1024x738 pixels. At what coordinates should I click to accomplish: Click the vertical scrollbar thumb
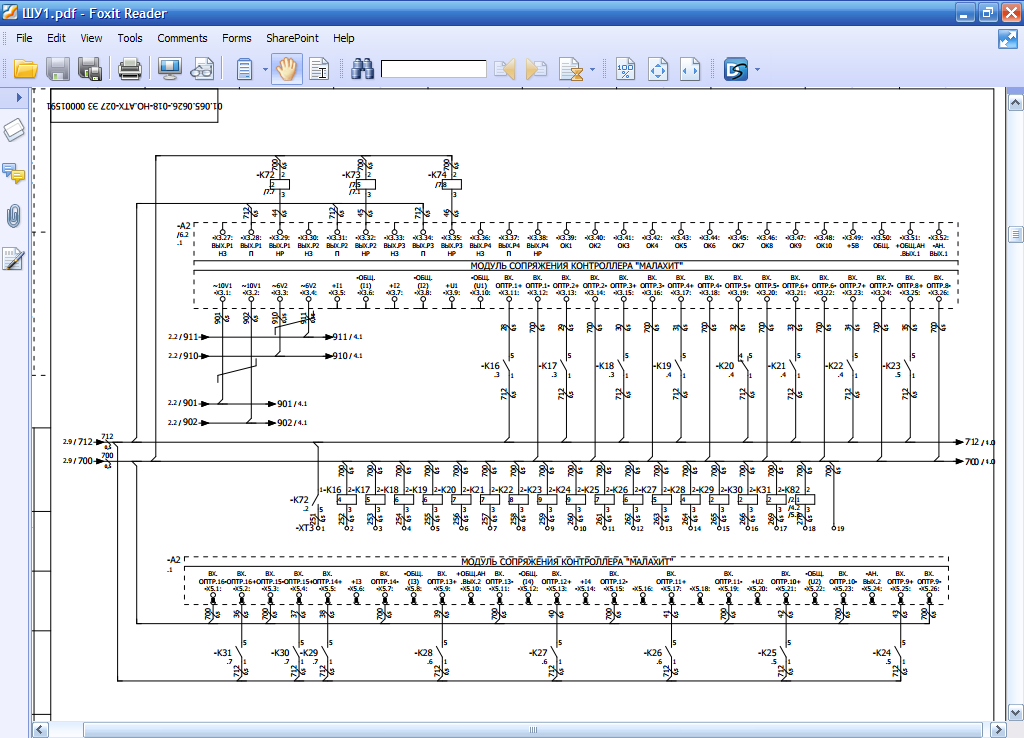click(1015, 233)
